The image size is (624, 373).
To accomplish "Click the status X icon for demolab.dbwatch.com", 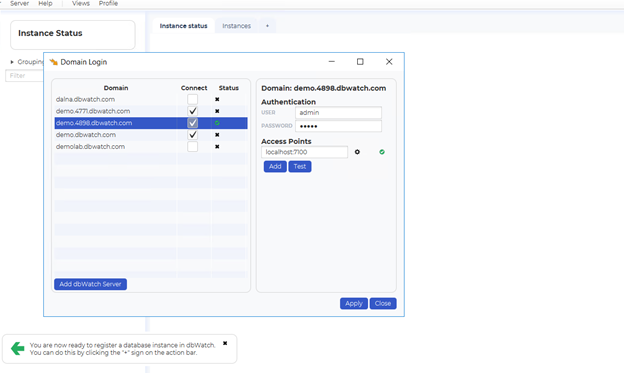I will [217, 146].
